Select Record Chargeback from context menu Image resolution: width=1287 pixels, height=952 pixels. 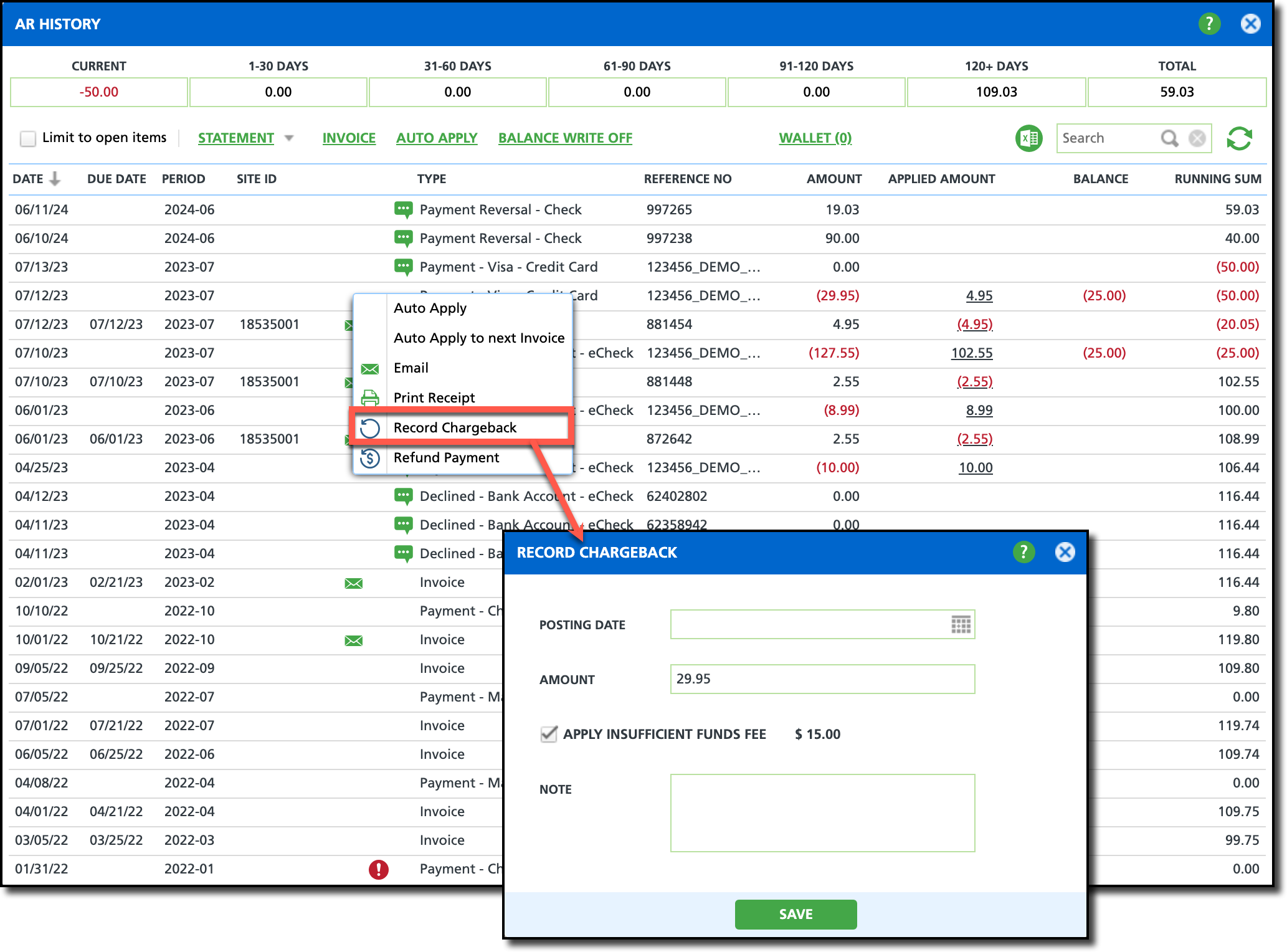click(x=455, y=427)
